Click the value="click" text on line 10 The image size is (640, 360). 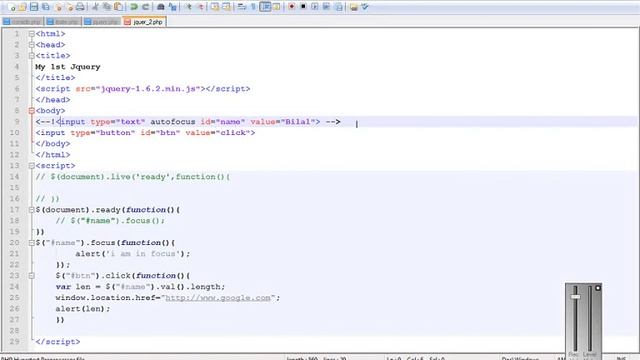point(218,133)
